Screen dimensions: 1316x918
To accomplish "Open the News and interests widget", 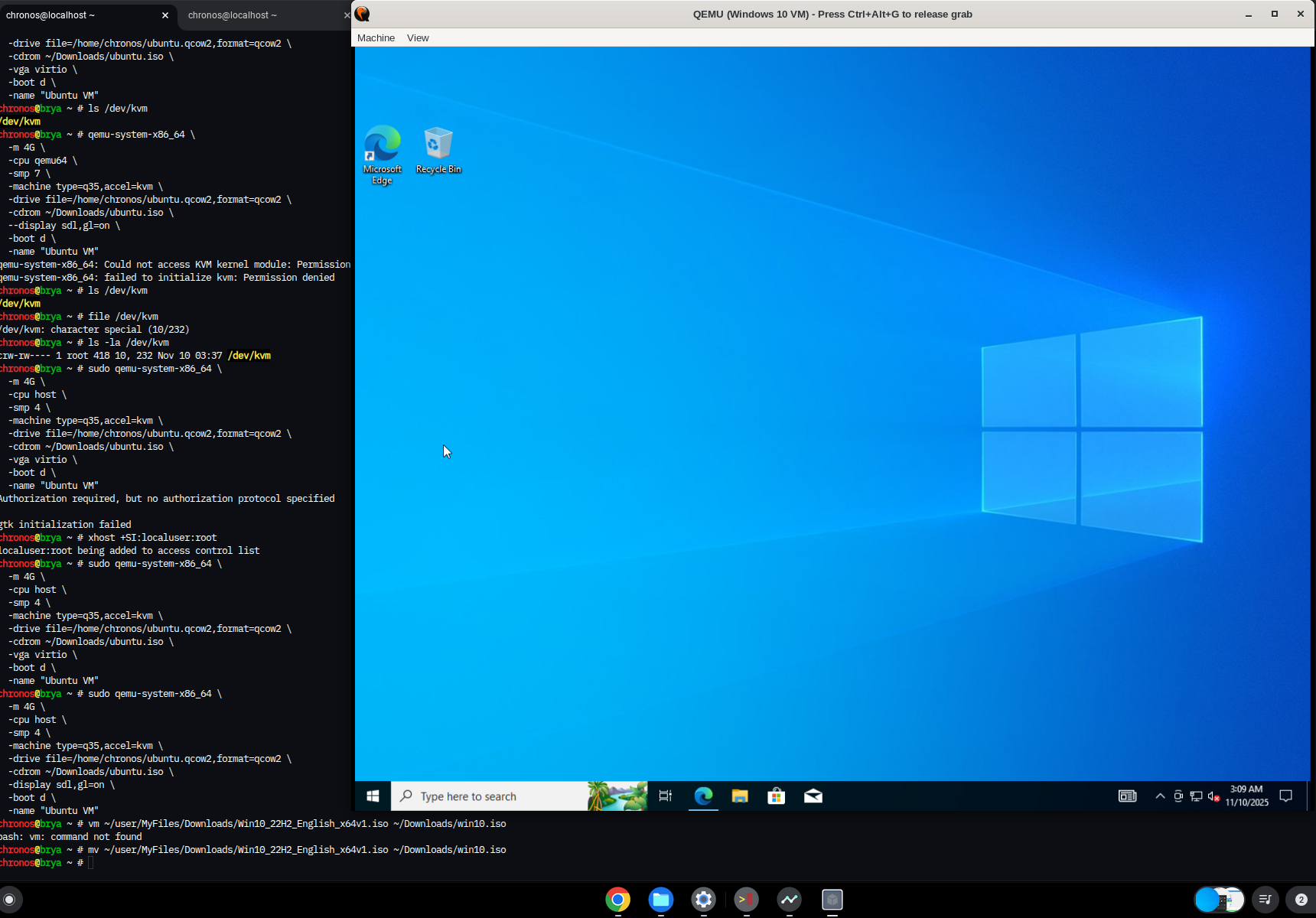I will point(1128,796).
